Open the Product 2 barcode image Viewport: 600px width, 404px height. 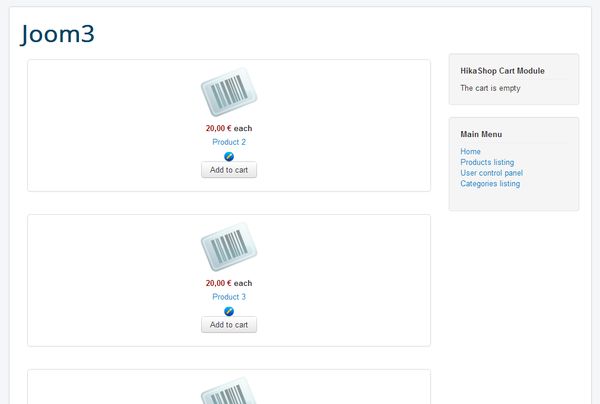pyautogui.click(x=229, y=92)
